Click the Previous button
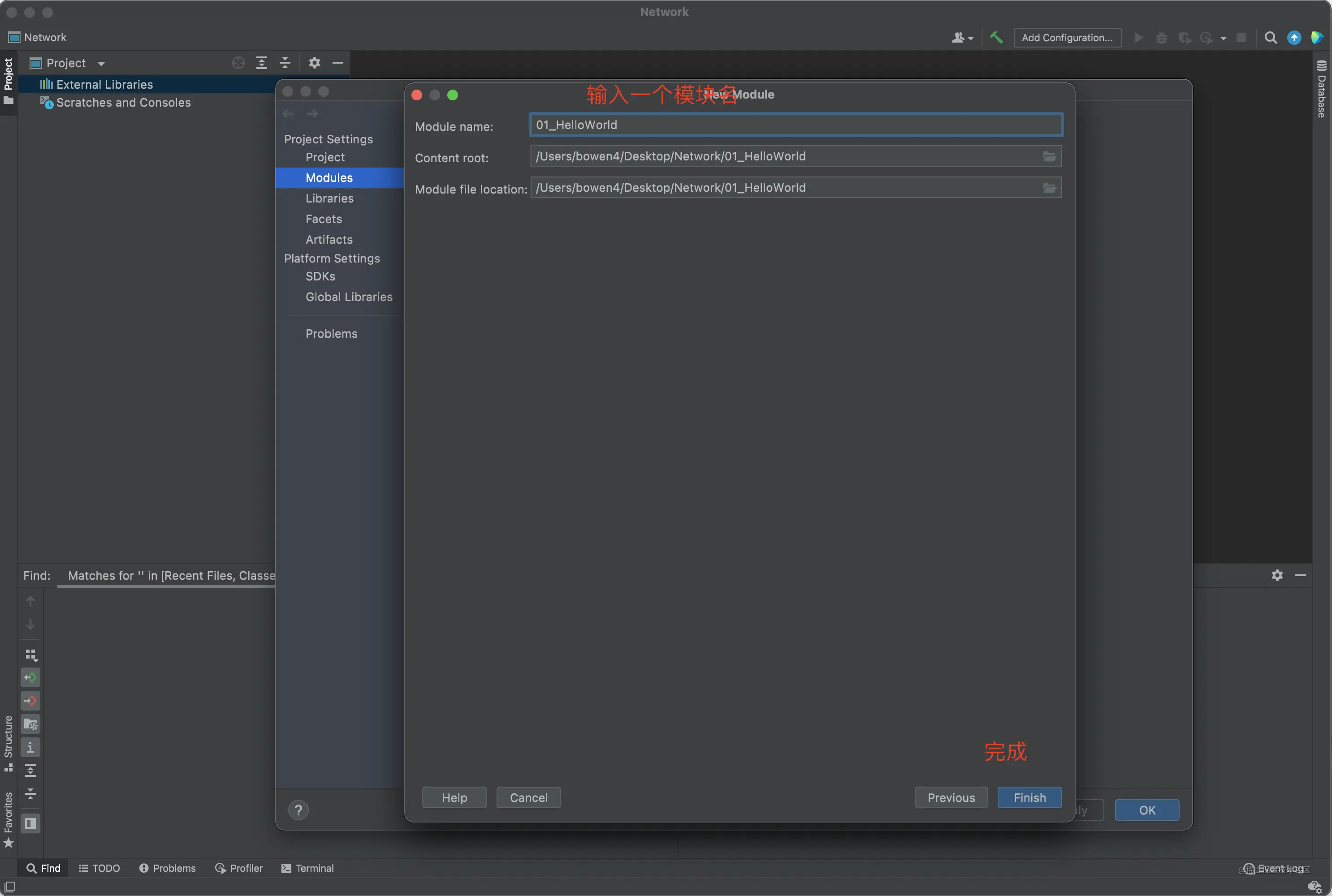Image resolution: width=1332 pixels, height=896 pixels. 951,797
